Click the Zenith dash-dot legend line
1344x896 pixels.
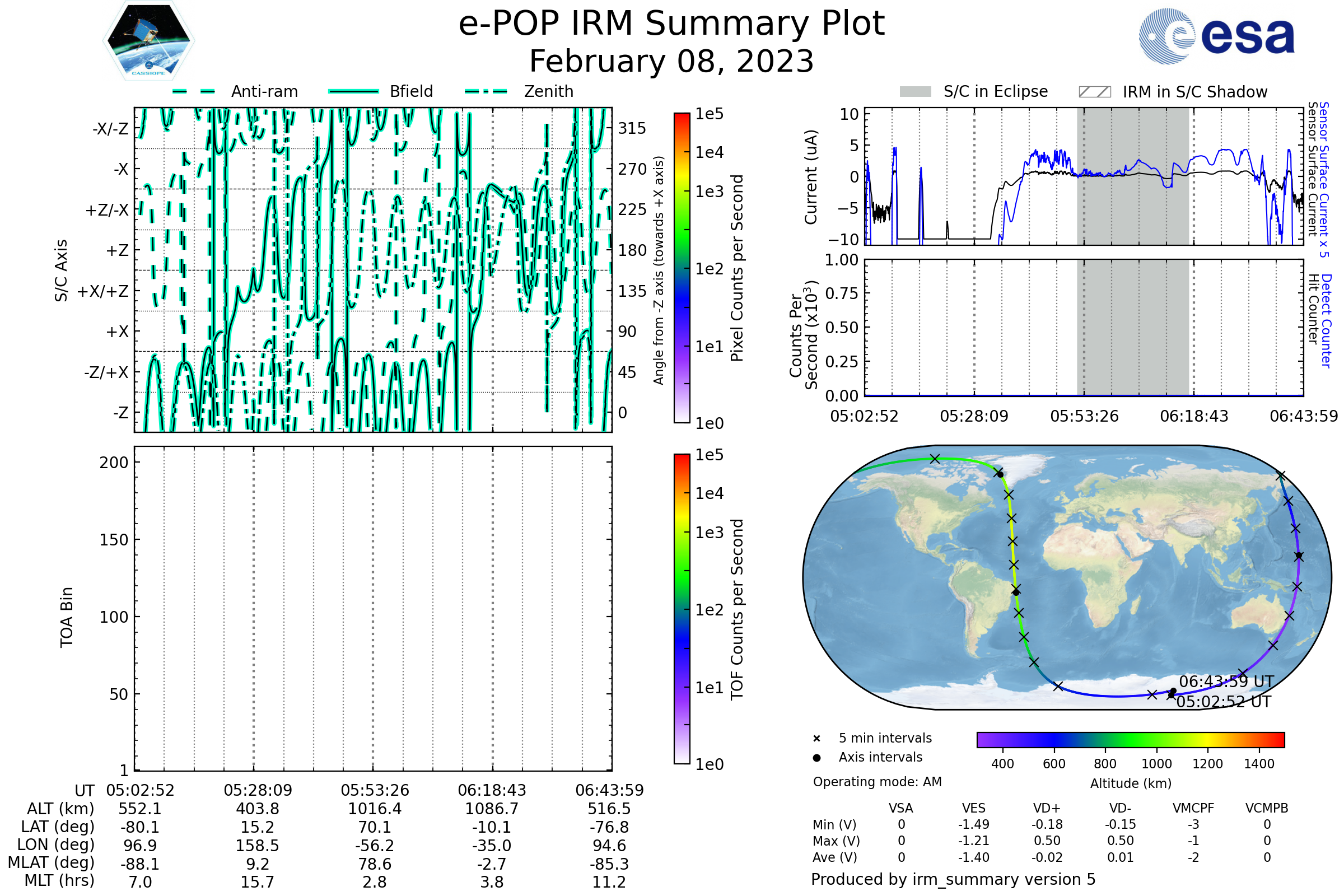pos(486,91)
